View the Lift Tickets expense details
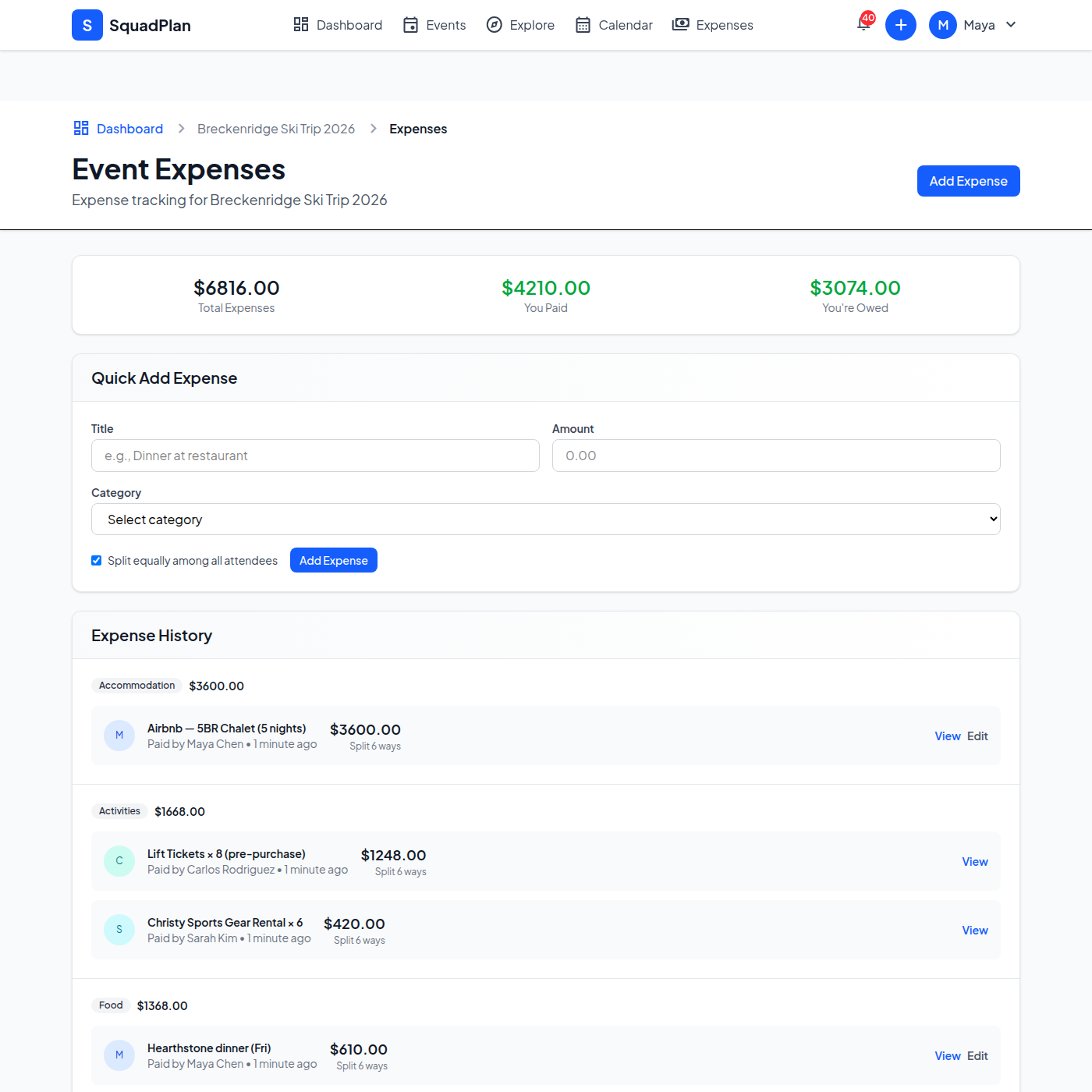 click(974, 861)
